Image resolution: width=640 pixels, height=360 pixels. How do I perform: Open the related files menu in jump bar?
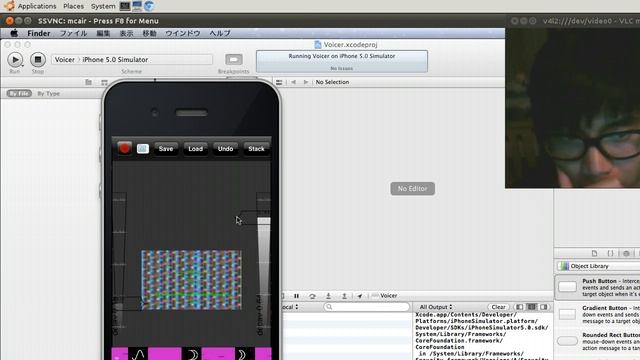pos(279,82)
